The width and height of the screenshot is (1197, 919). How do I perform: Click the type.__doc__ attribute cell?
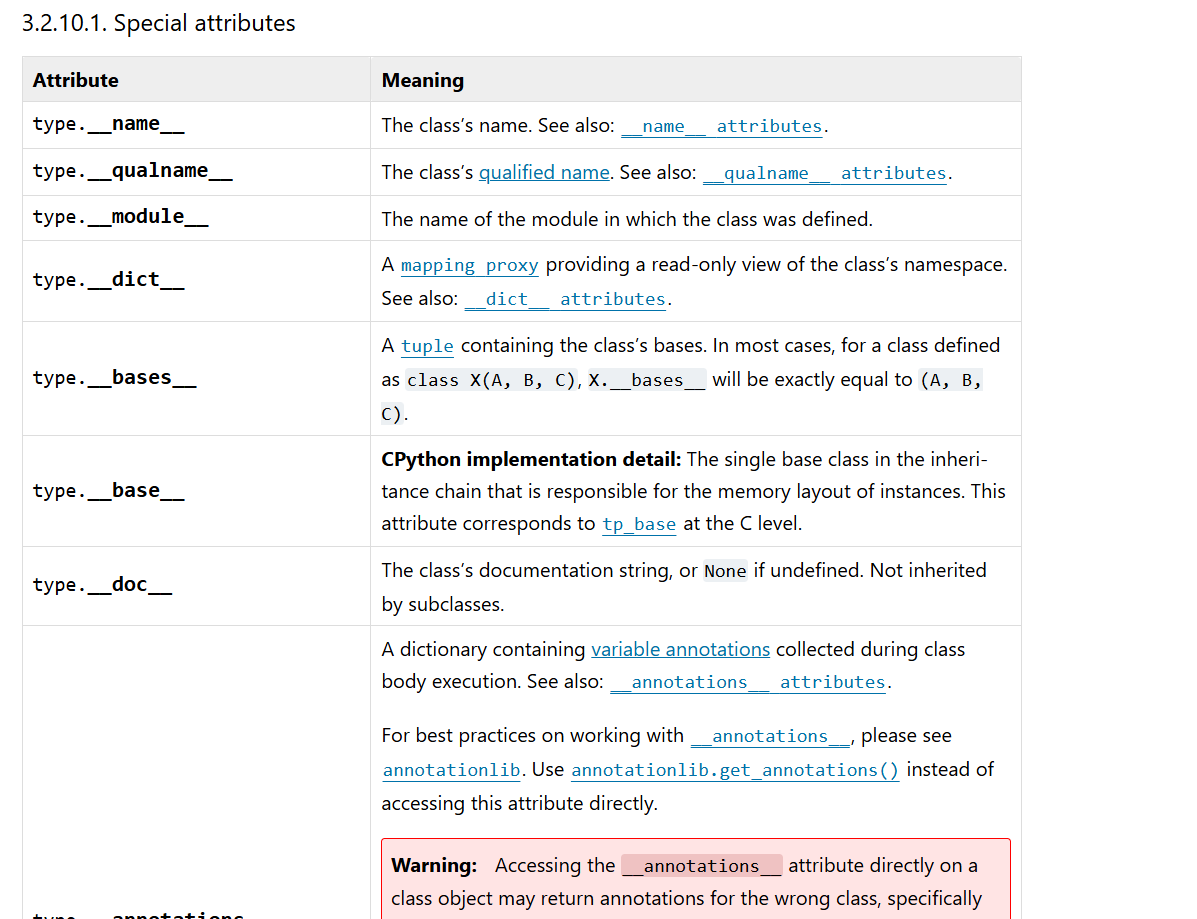click(102, 585)
